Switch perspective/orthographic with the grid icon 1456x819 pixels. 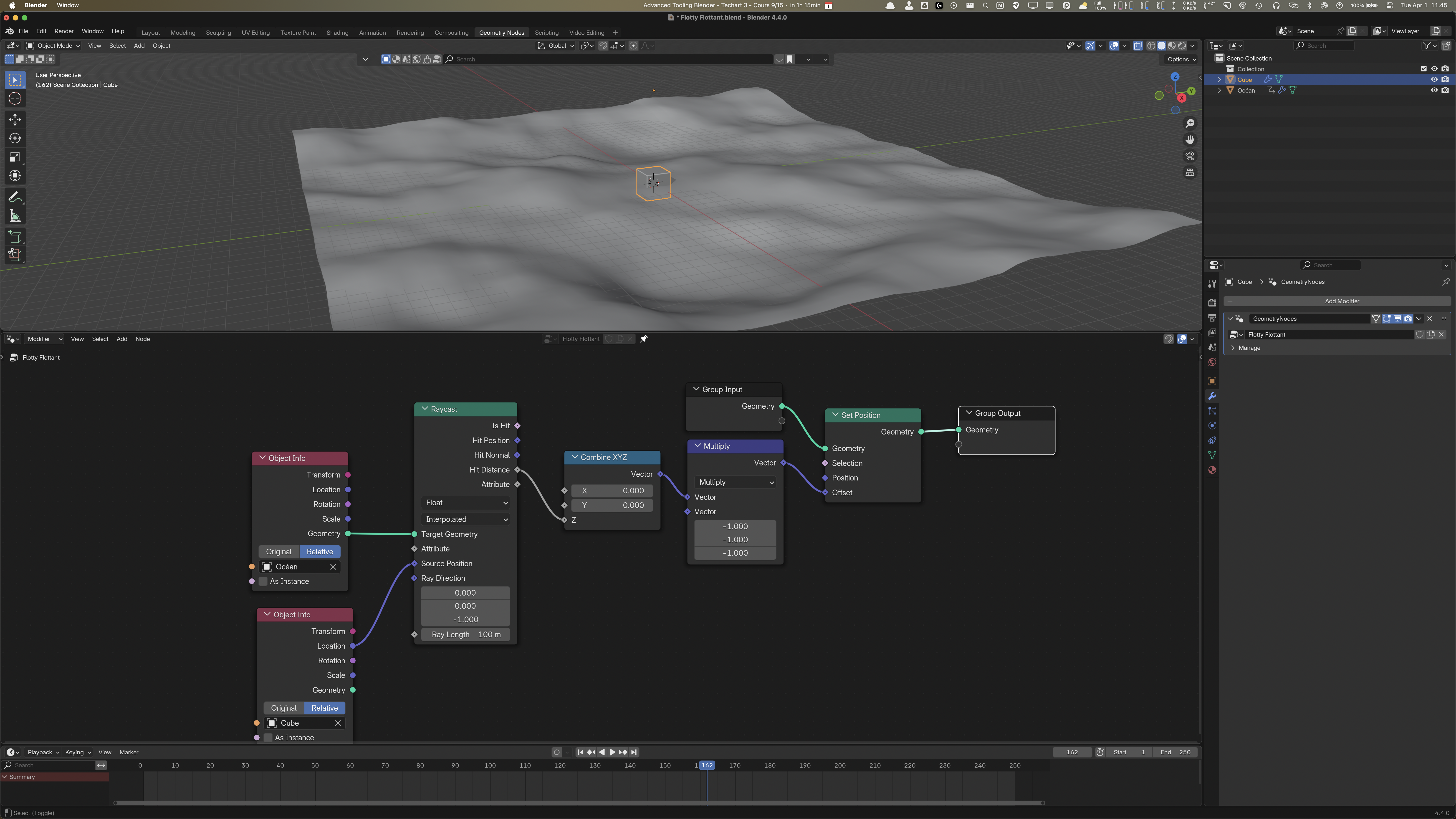(x=1190, y=172)
